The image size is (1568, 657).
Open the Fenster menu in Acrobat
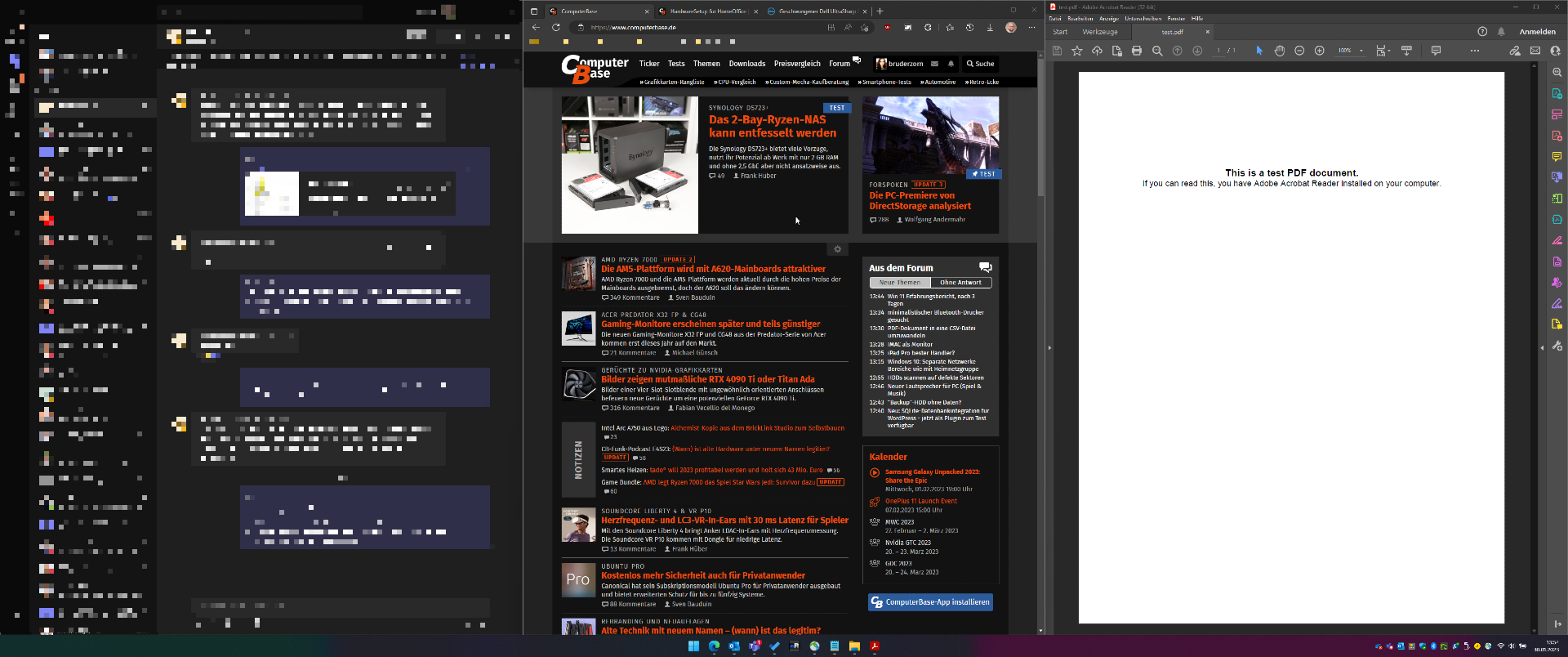pyautogui.click(x=1176, y=18)
